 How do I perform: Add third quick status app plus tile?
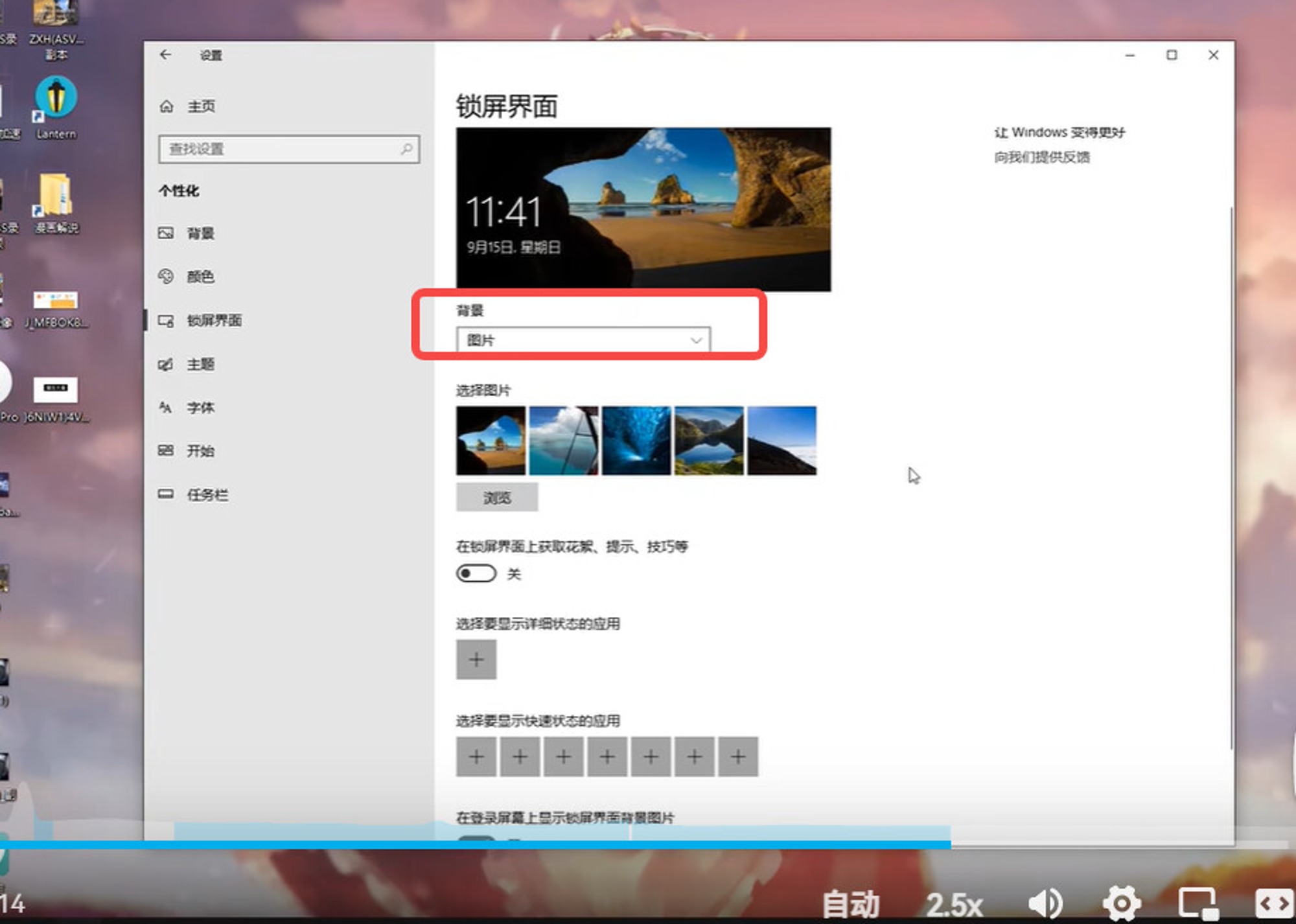564,756
